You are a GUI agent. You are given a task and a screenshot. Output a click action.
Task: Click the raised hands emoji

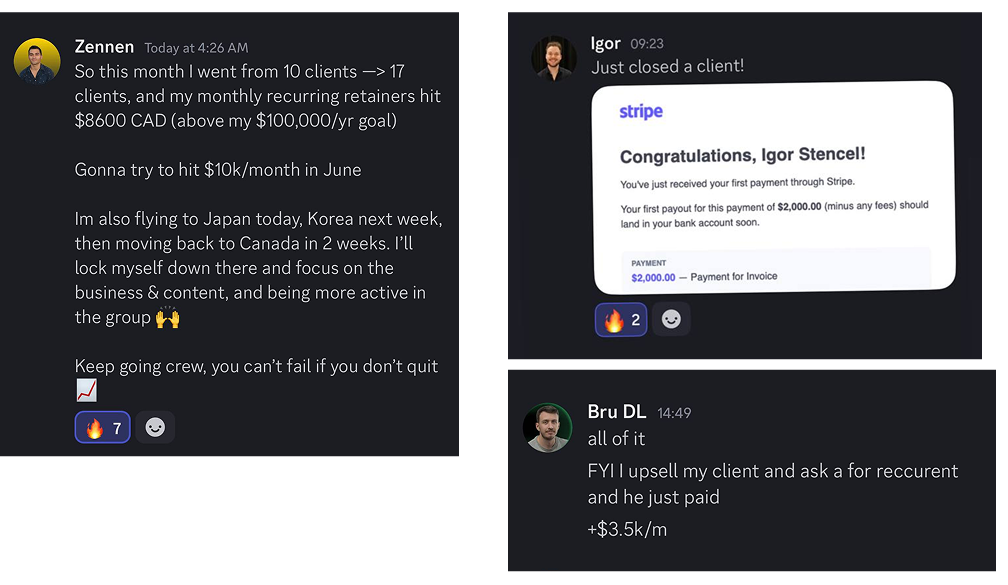[x=168, y=318]
